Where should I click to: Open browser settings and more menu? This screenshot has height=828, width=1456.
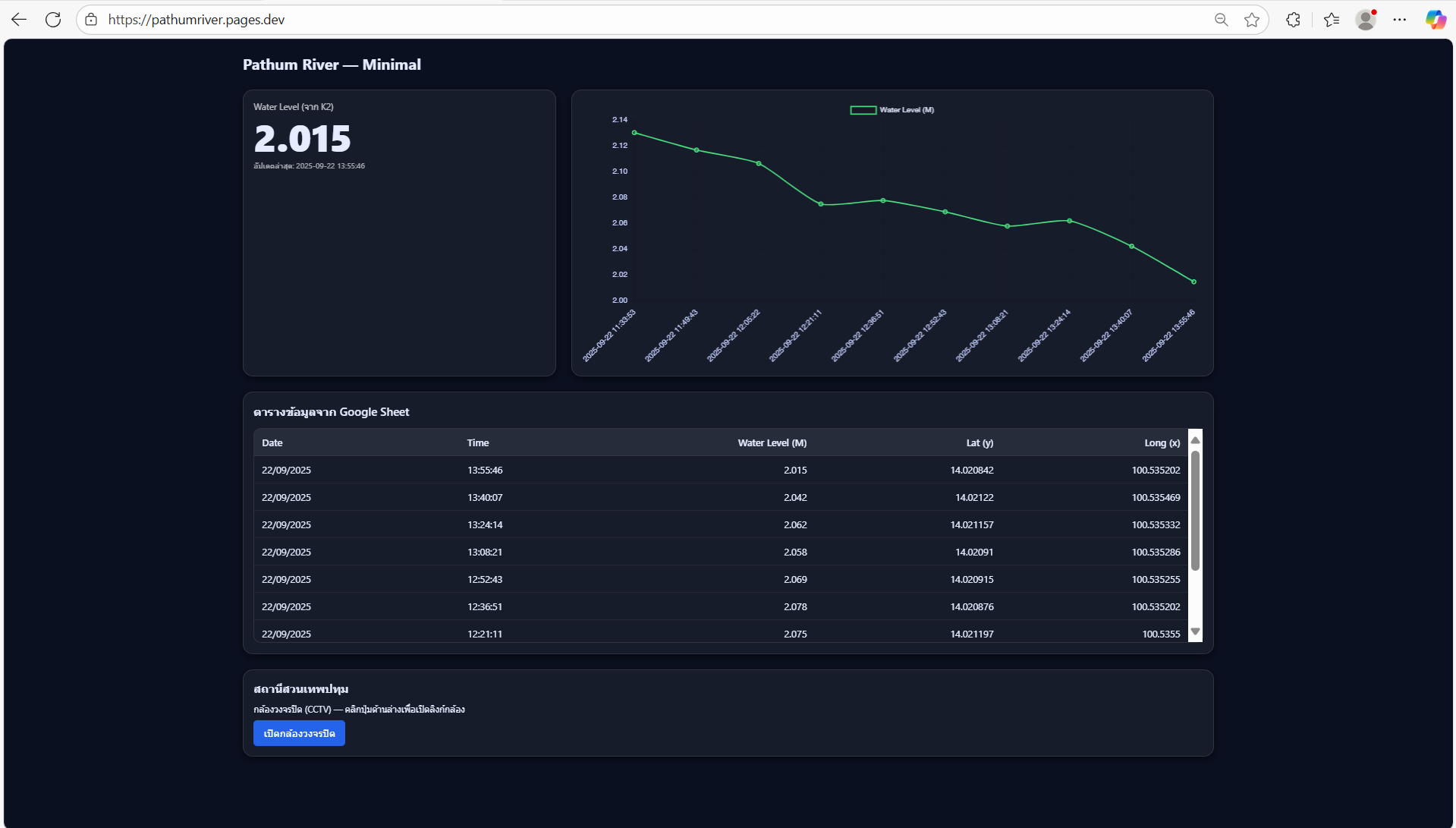(x=1400, y=20)
